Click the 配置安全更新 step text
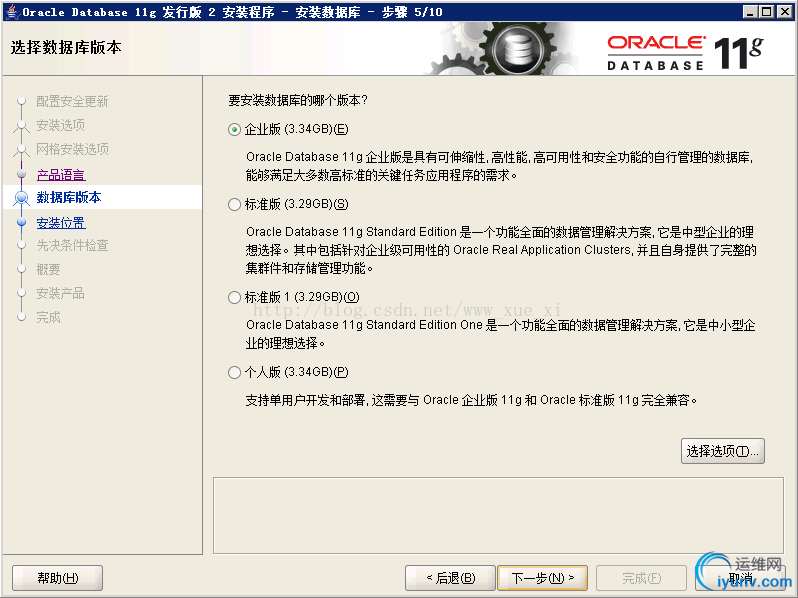The width and height of the screenshot is (798, 598). coord(72,101)
